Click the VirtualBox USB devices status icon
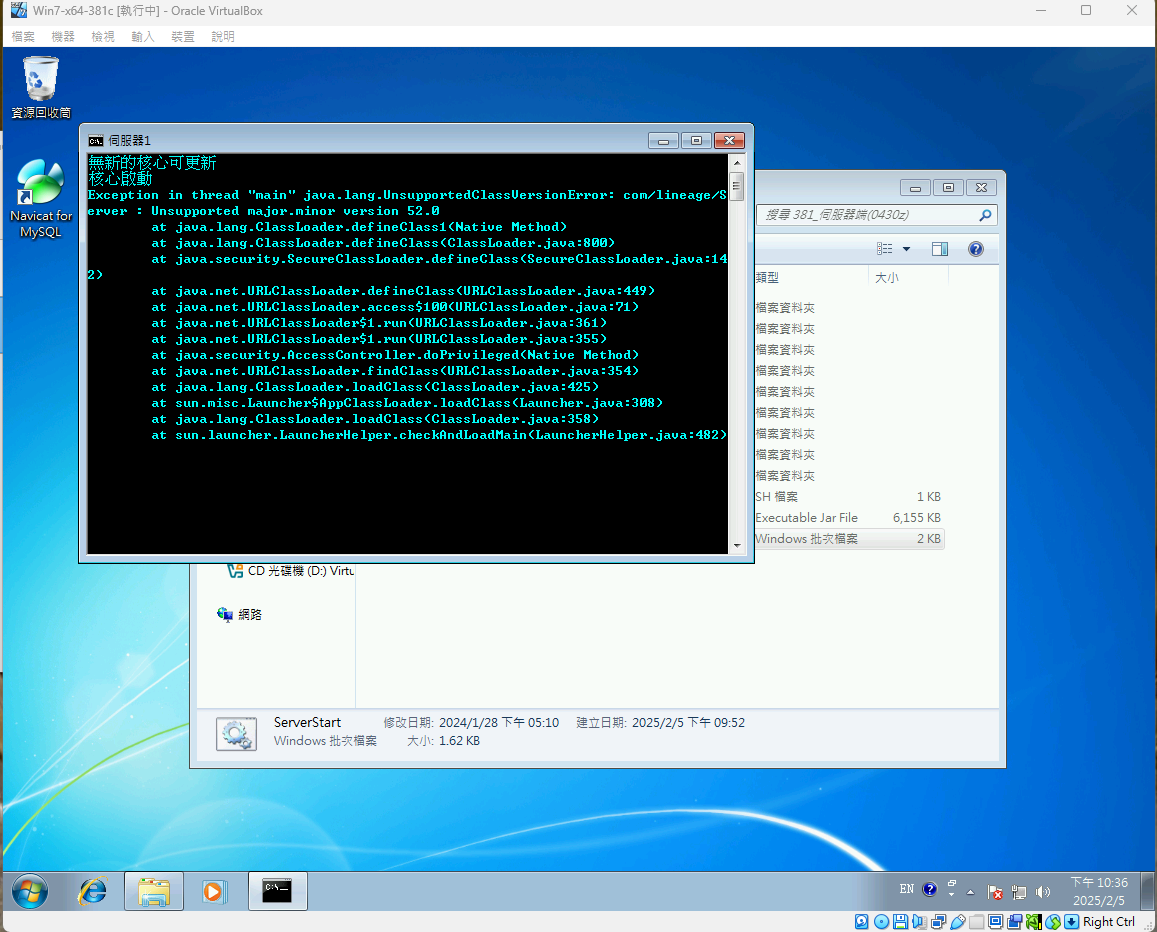The width and height of the screenshot is (1157, 932). [x=958, y=922]
